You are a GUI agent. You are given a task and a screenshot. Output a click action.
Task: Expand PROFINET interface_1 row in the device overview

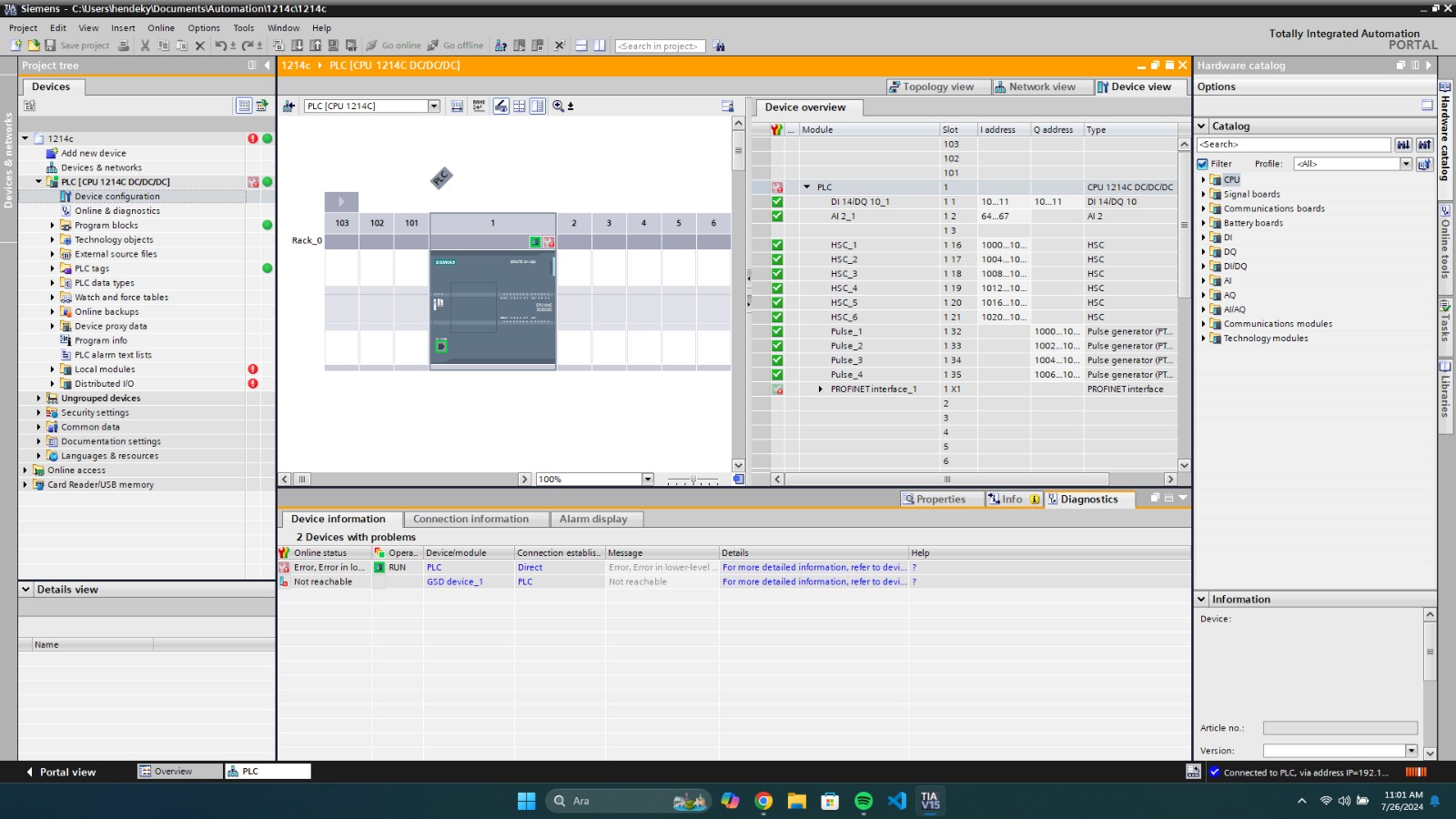pyautogui.click(x=821, y=389)
